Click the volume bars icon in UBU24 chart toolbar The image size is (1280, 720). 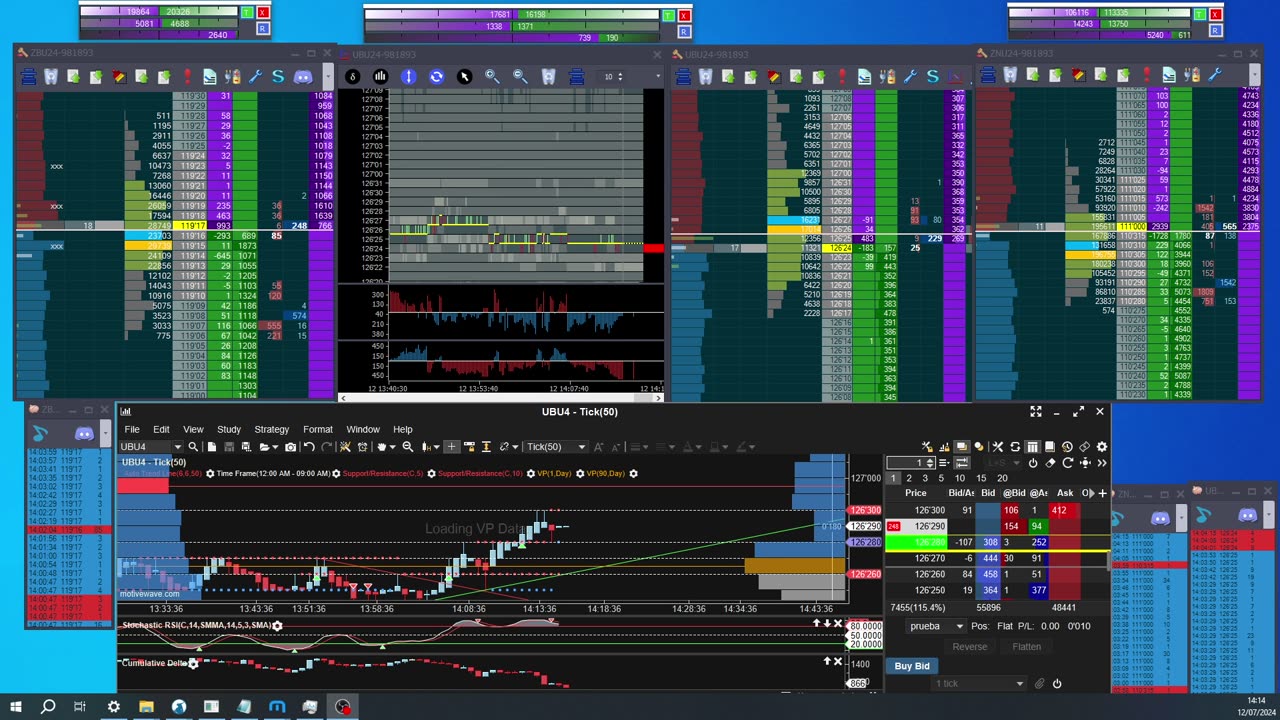(x=380, y=76)
